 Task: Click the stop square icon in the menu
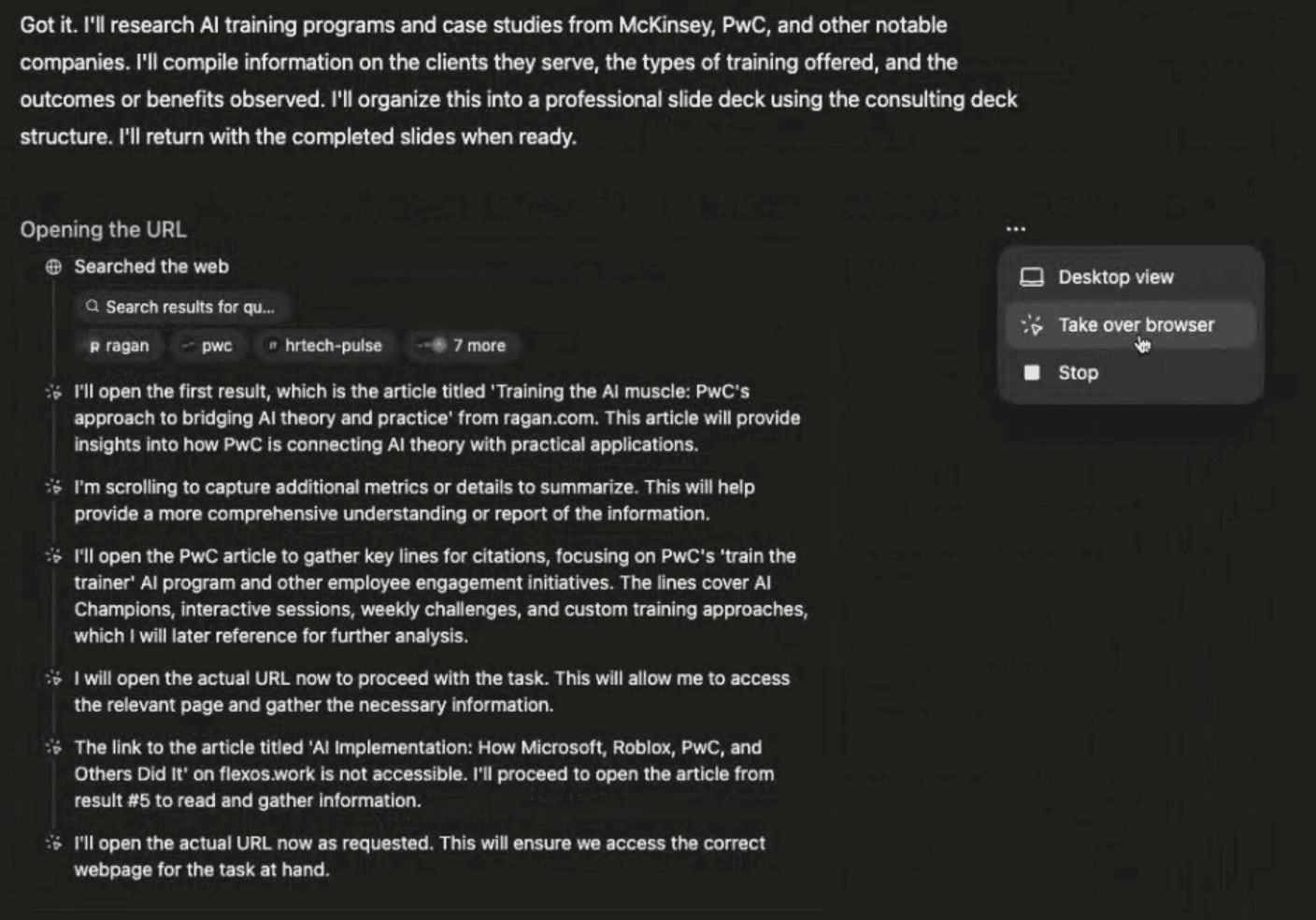pos(1032,372)
